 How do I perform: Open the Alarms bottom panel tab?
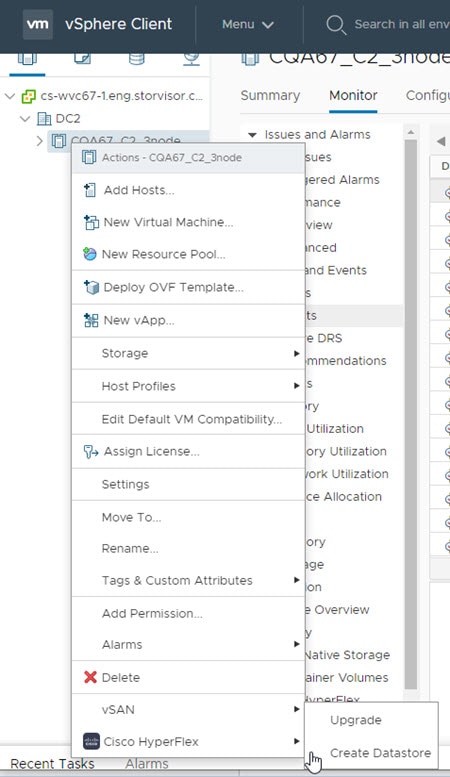[x=147, y=764]
